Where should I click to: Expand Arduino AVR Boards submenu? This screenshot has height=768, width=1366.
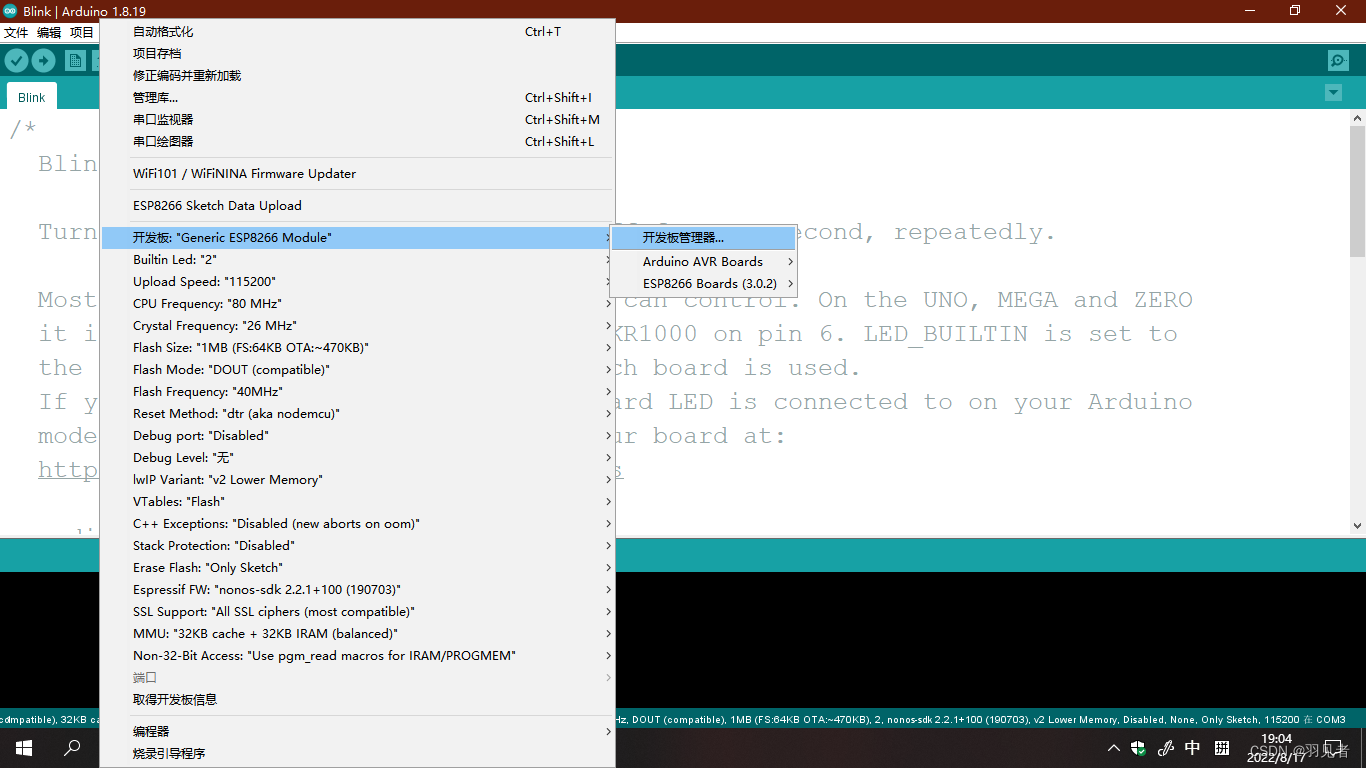coord(703,262)
